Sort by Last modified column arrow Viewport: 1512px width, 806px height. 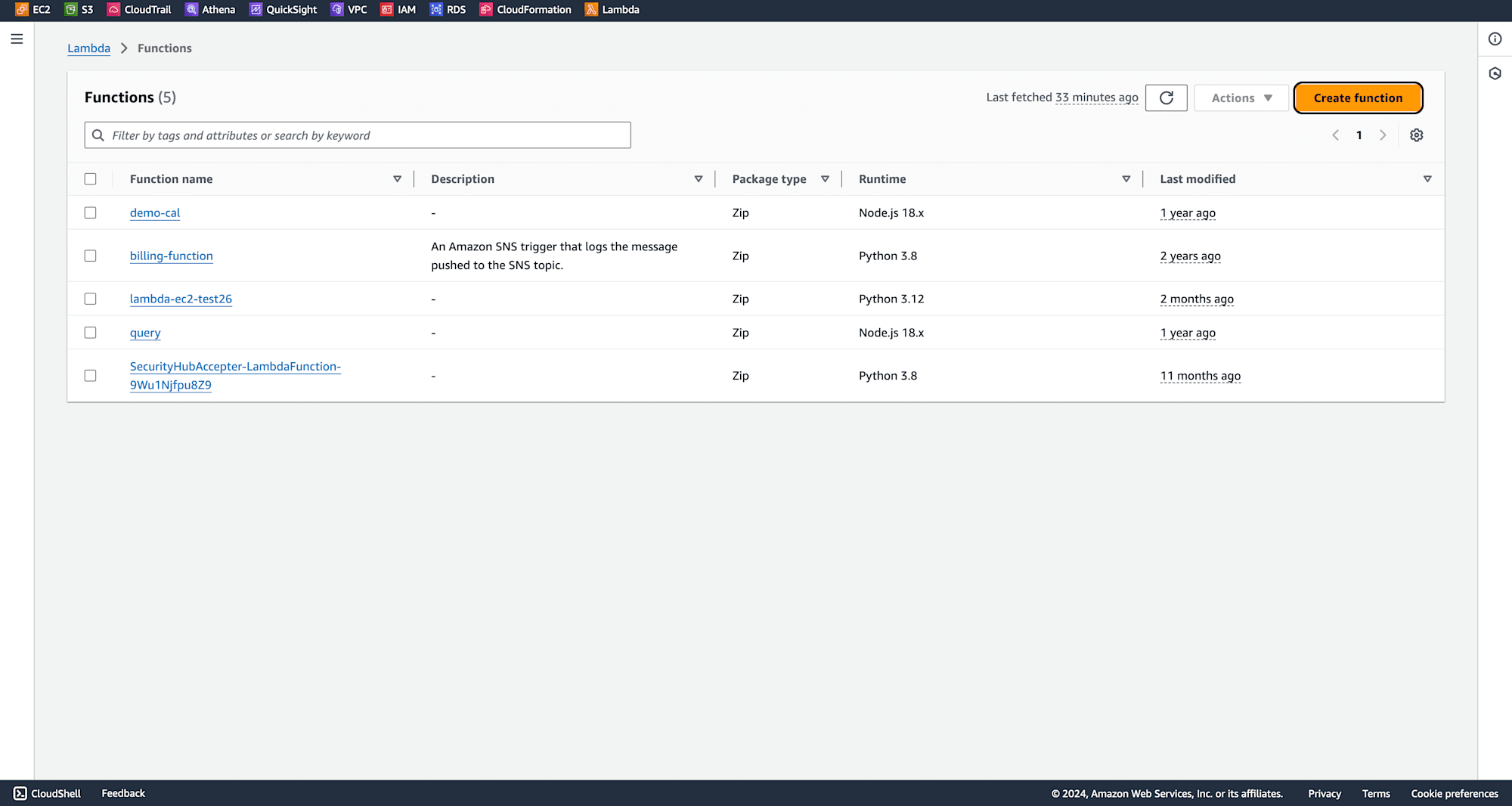tap(1427, 179)
